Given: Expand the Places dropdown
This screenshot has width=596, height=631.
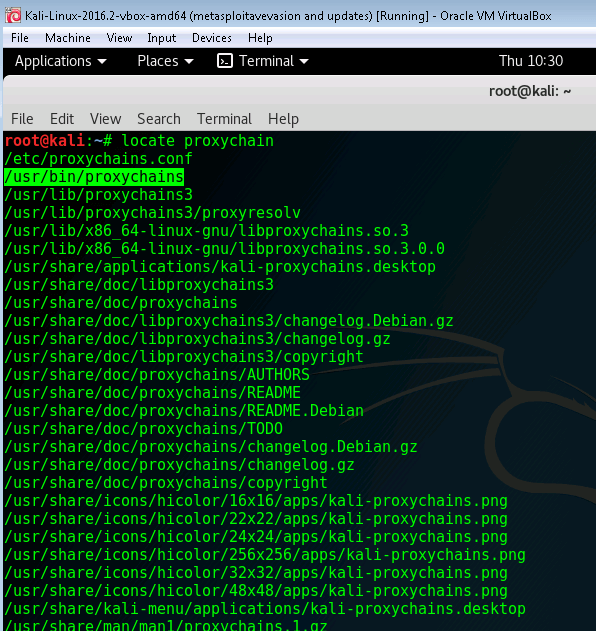Looking at the screenshot, I should pos(165,61).
